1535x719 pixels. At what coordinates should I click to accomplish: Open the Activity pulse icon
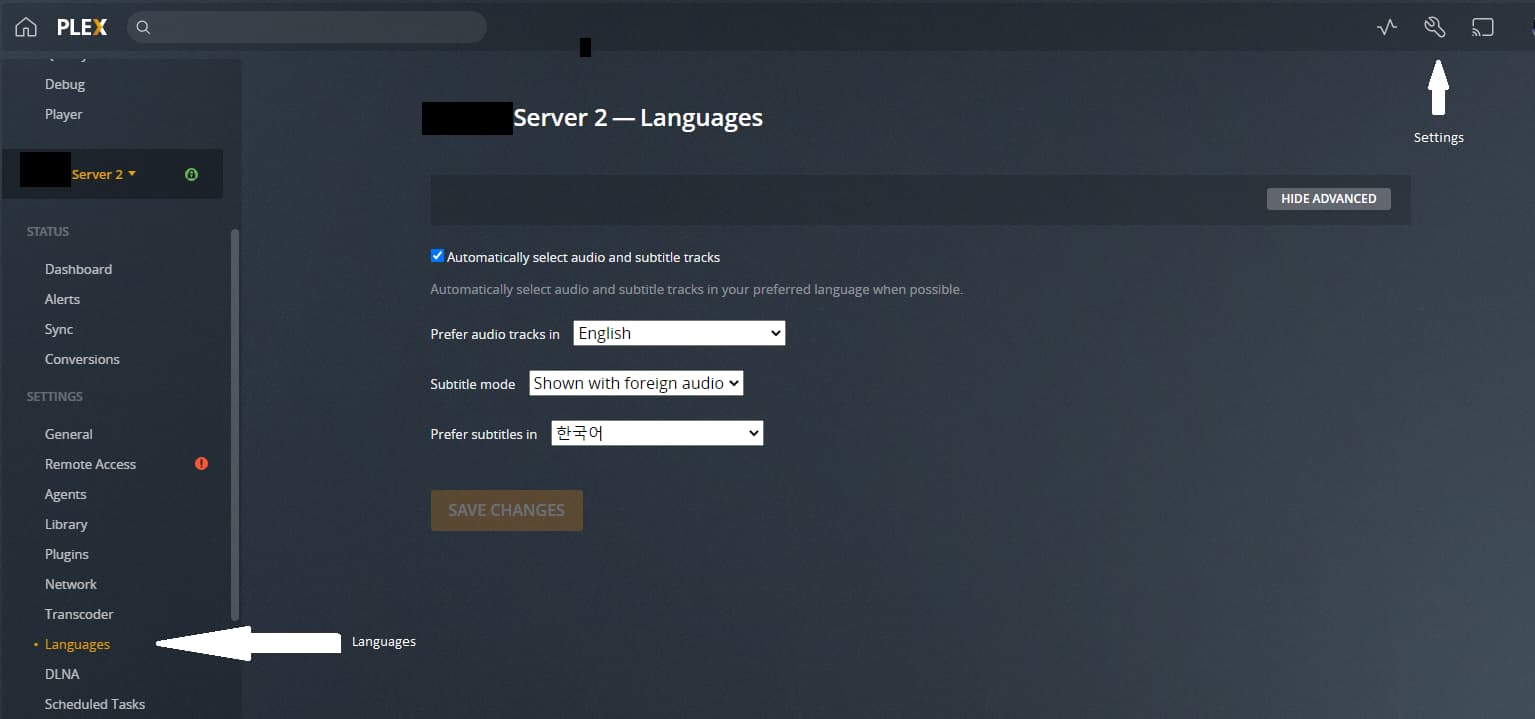[1386, 27]
